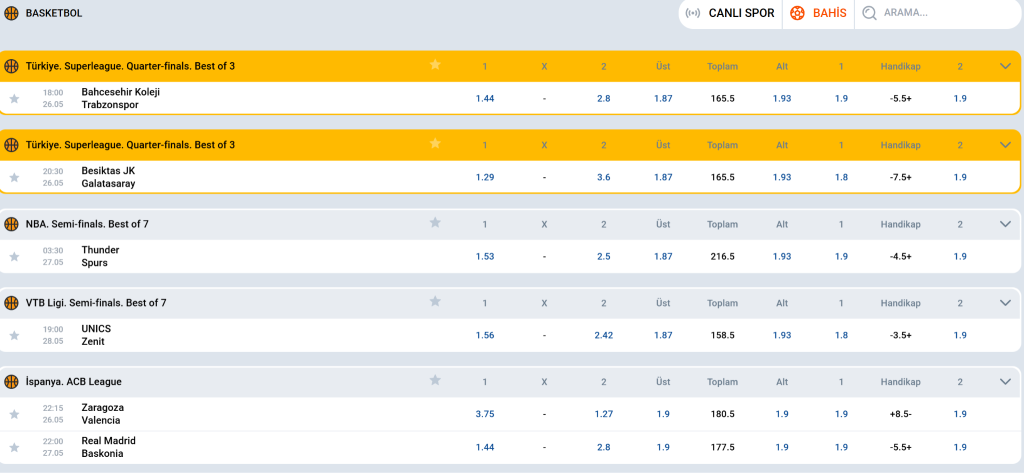Click total 177.5 in Real Madrid row
This screenshot has width=1024, height=473.
(x=722, y=448)
